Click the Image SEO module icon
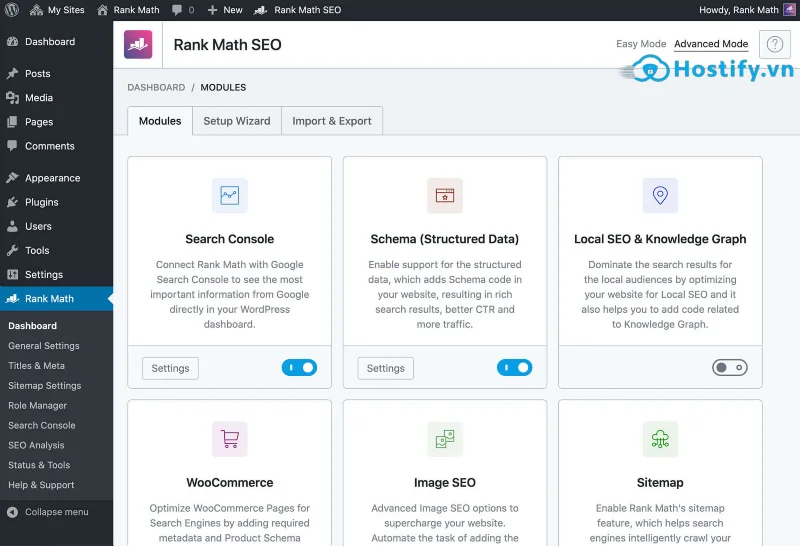Image resolution: width=800 pixels, height=546 pixels. (x=445, y=439)
